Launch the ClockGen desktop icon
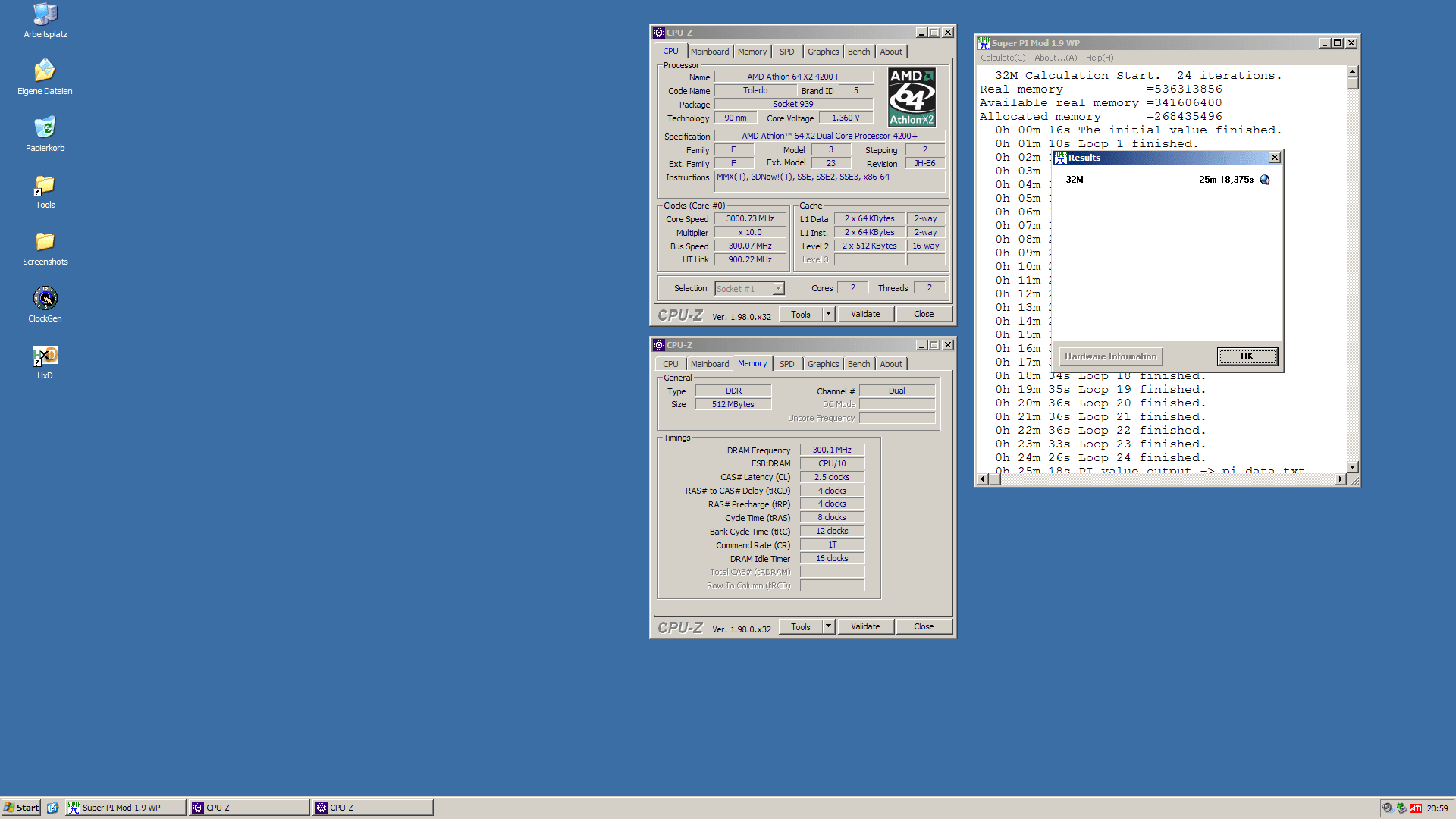1456x819 pixels. (x=45, y=304)
